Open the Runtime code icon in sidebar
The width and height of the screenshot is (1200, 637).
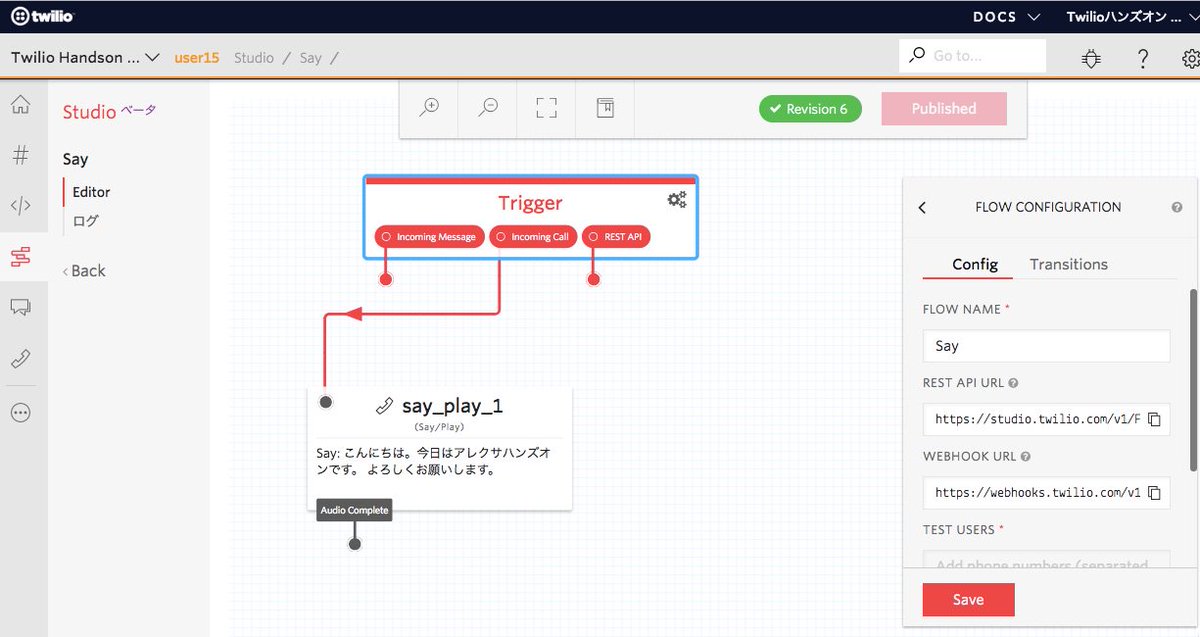pos(20,206)
